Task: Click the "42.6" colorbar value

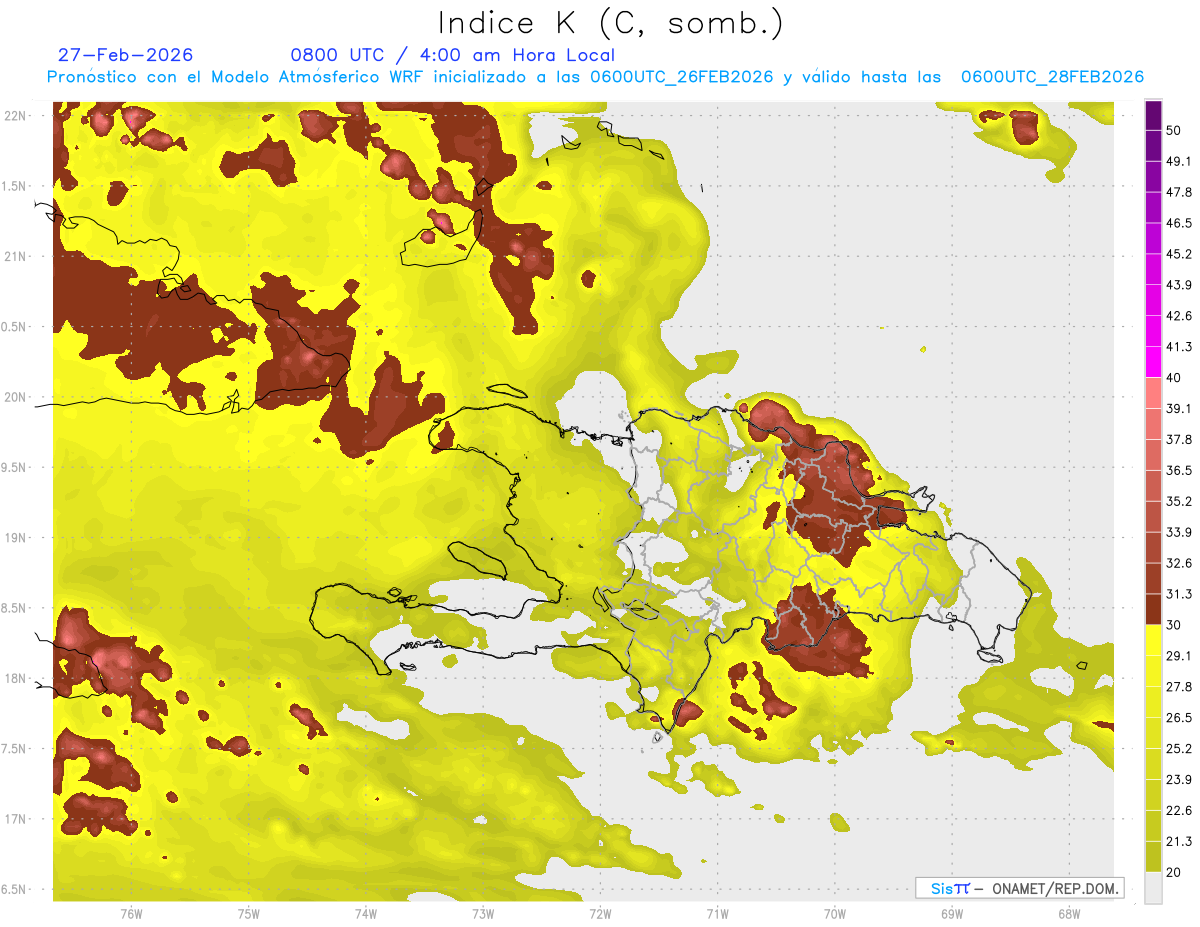Action: pos(1179,316)
